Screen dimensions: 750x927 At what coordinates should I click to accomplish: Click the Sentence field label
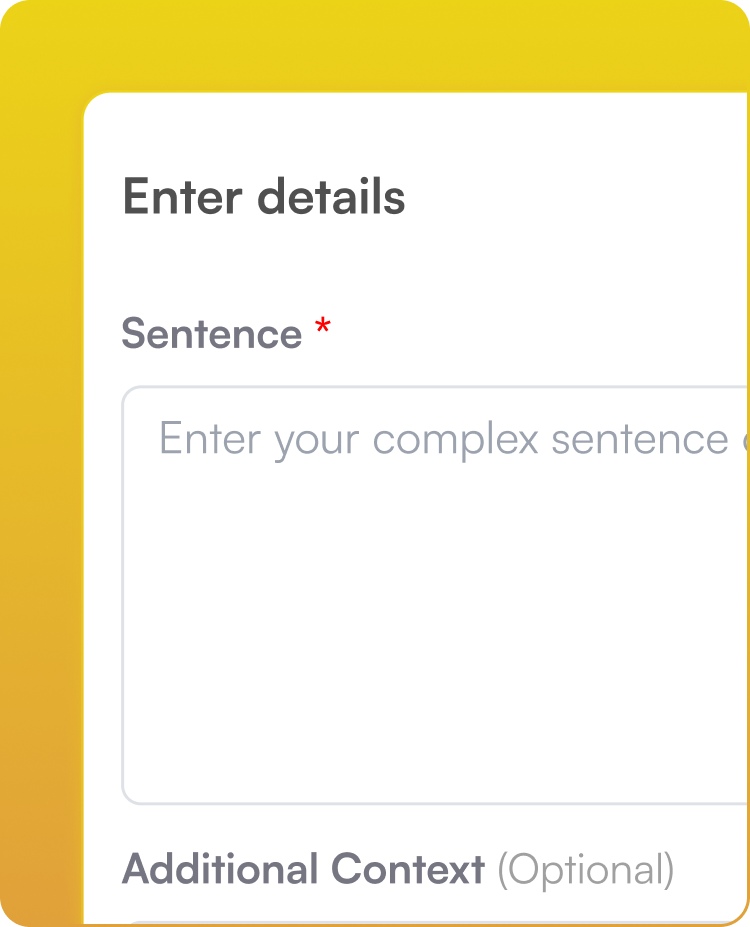pyautogui.click(x=212, y=333)
